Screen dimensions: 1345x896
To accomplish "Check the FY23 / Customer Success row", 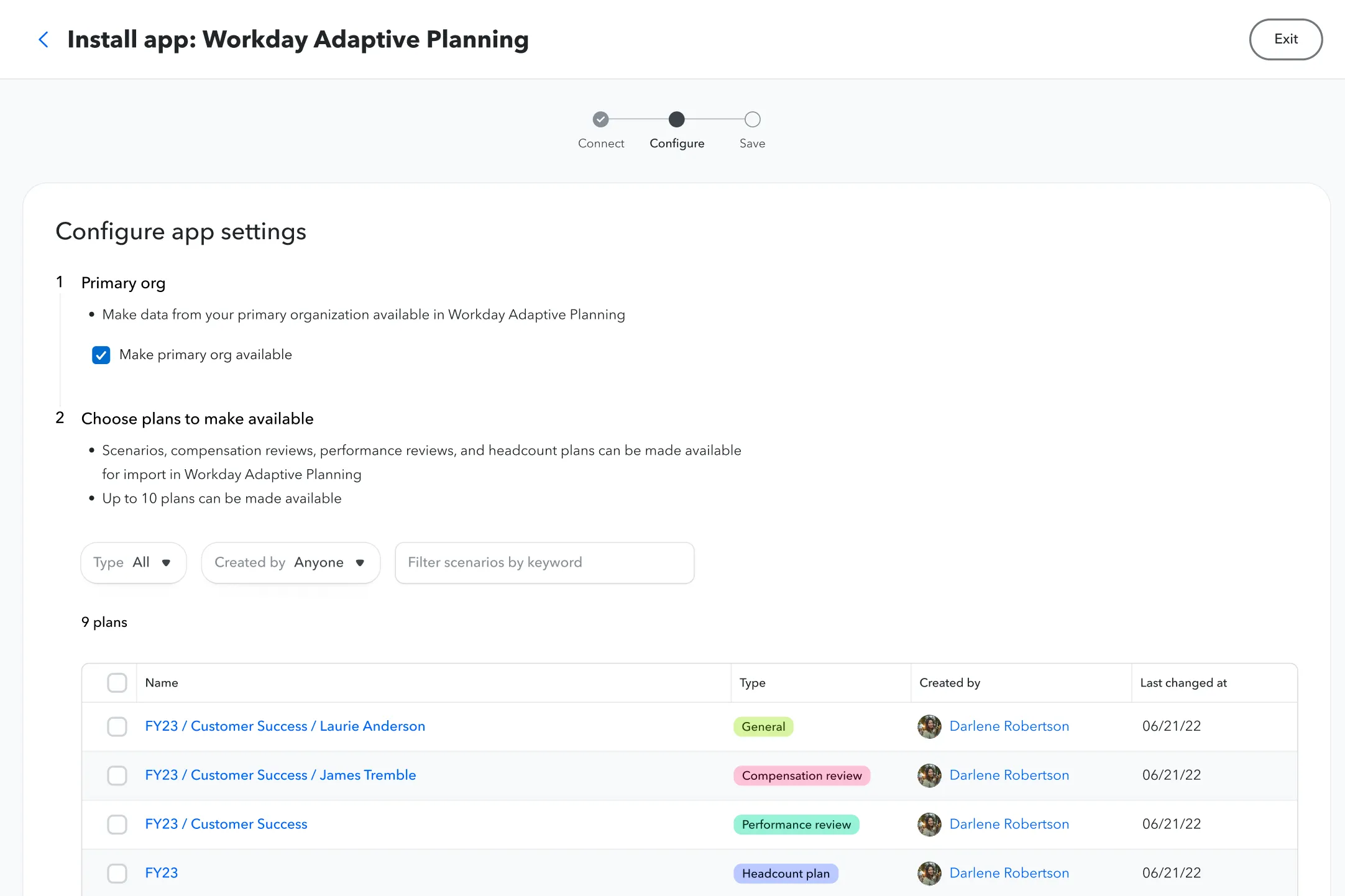I will point(117,825).
